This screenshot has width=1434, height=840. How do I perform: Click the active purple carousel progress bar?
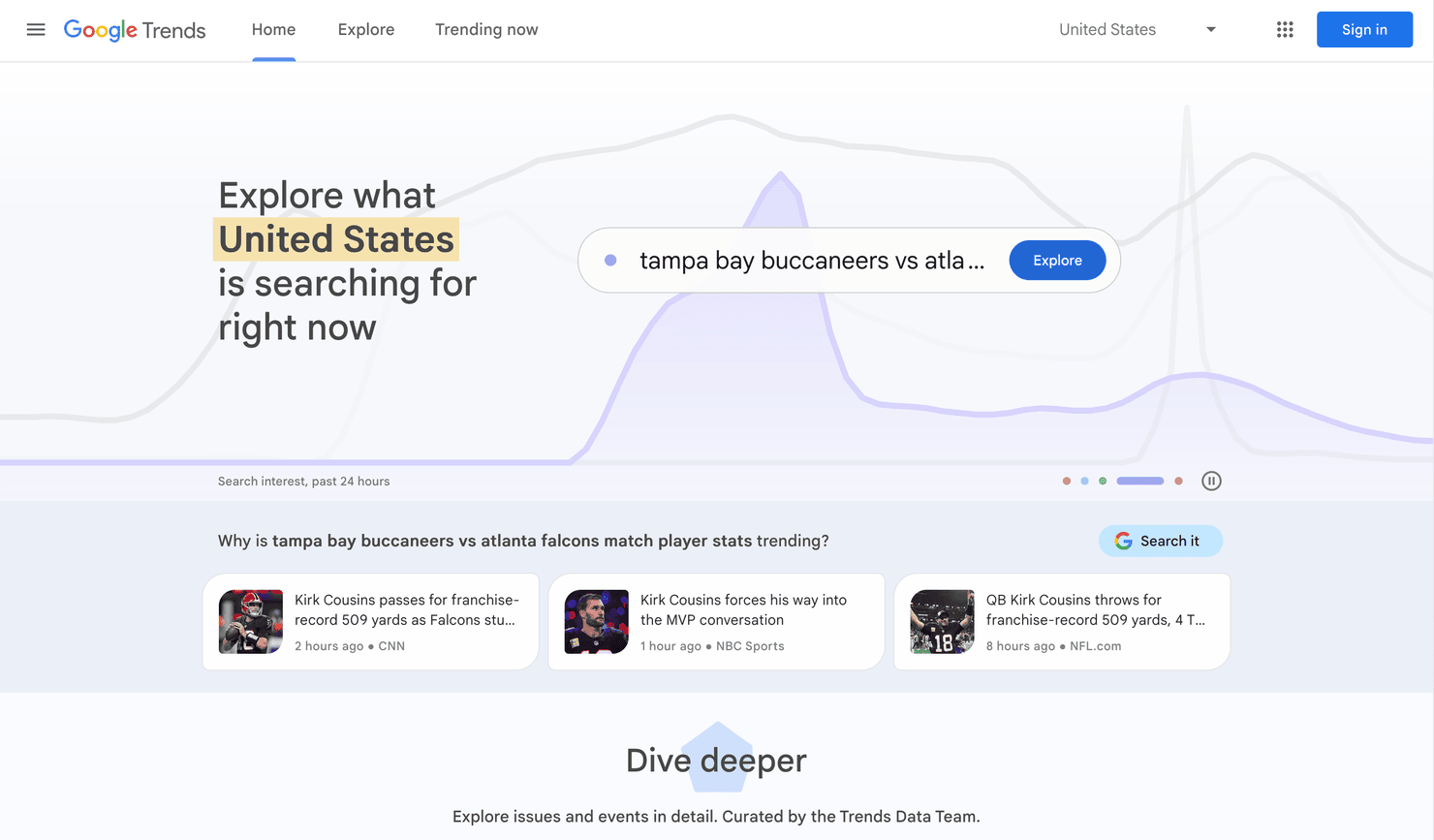pyautogui.click(x=1140, y=481)
